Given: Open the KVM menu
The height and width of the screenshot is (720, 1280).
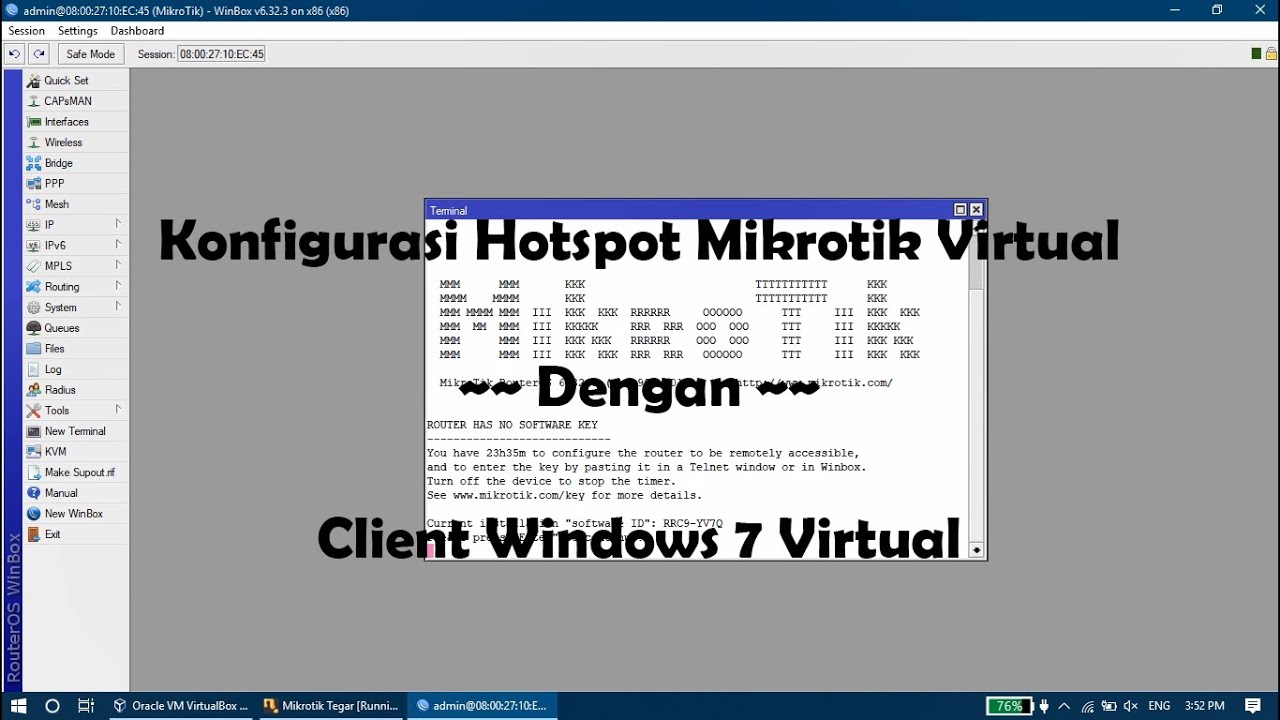Looking at the screenshot, I should click(x=76, y=452).
